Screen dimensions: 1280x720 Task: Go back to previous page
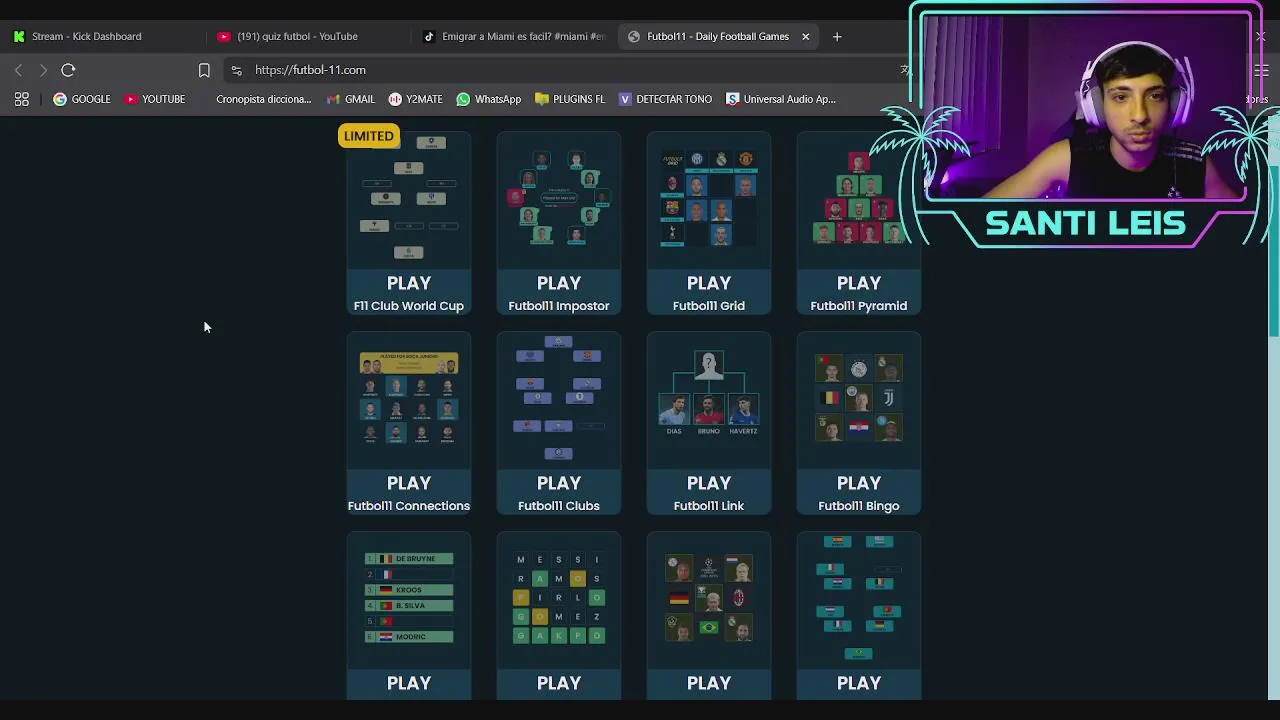tap(18, 70)
